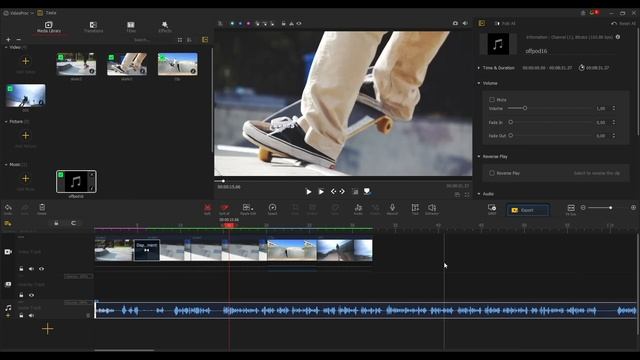The height and width of the screenshot is (360, 640).
Task: Click the zoom-to-fit timeline icon
Action: (571, 209)
